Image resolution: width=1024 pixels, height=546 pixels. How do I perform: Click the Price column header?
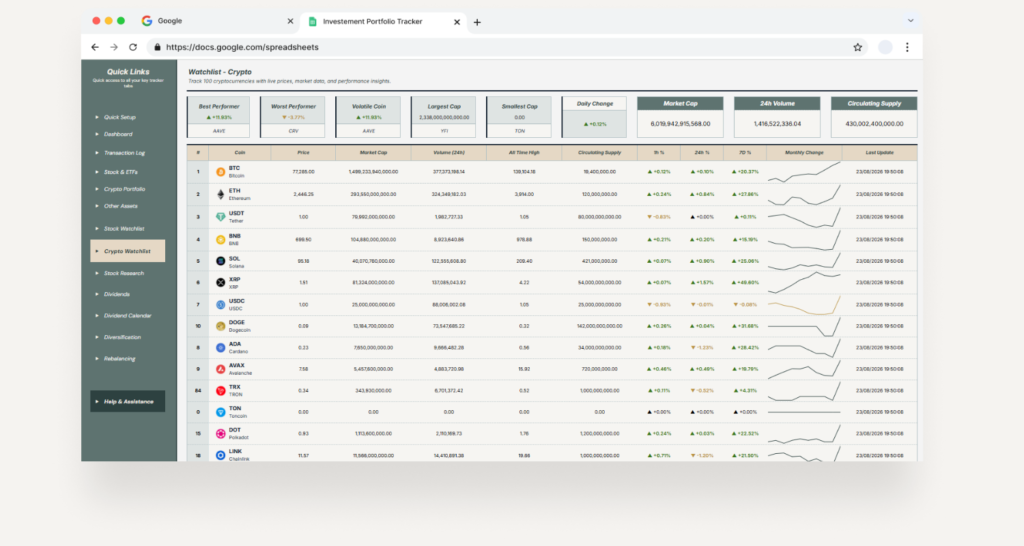pyautogui.click(x=303, y=153)
